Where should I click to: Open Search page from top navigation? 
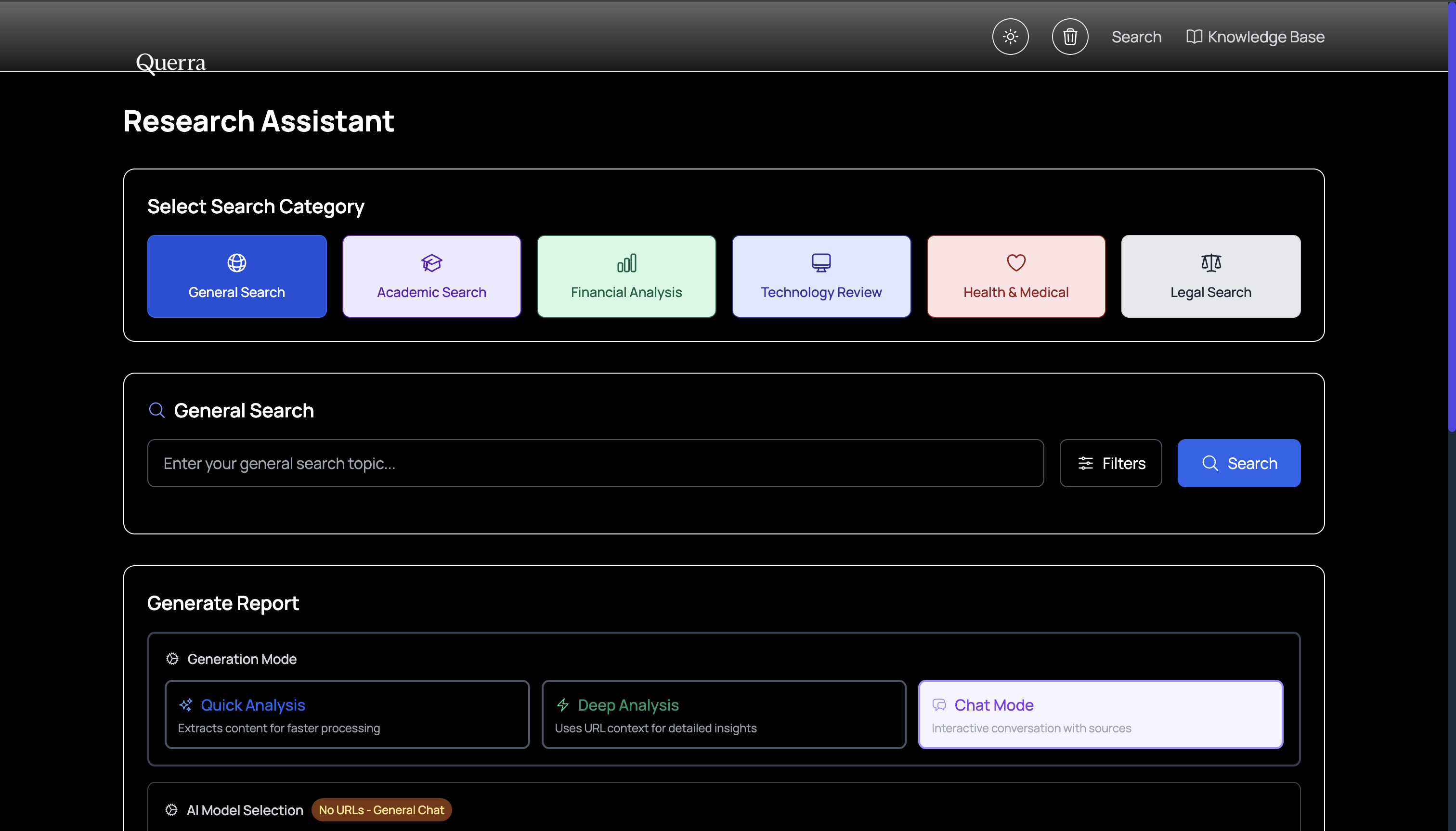pos(1136,37)
